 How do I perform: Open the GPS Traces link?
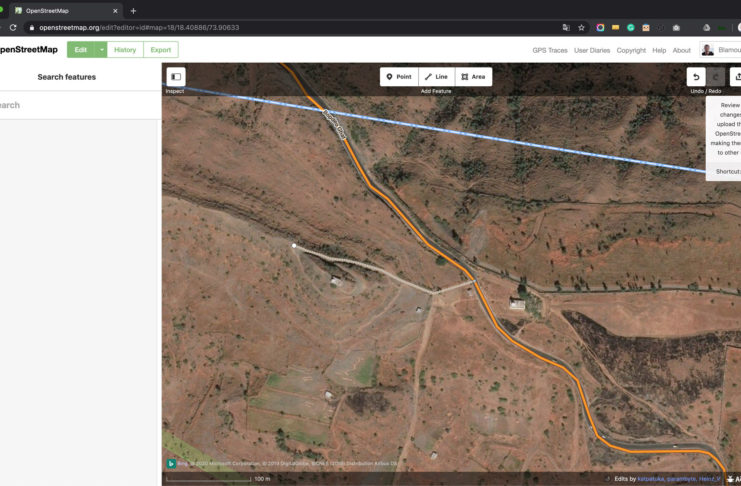click(550, 50)
